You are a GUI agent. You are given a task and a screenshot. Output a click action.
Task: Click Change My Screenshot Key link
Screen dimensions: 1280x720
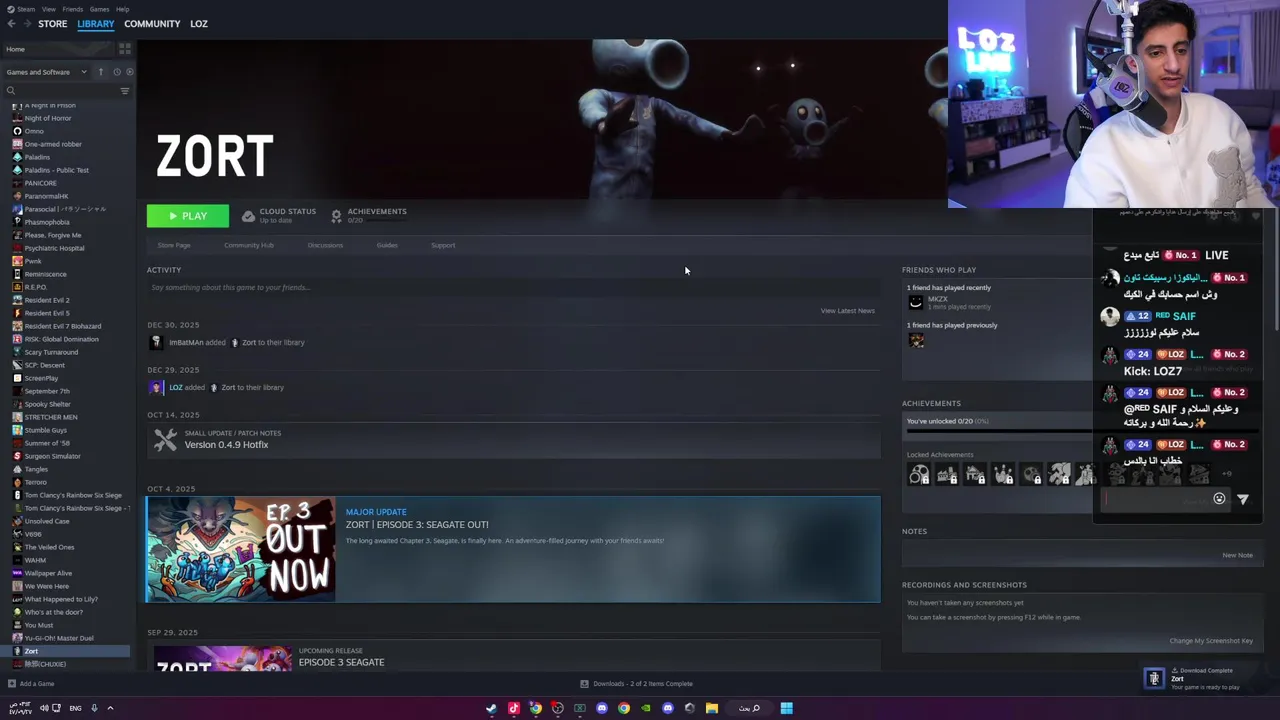[x=1211, y=641]
